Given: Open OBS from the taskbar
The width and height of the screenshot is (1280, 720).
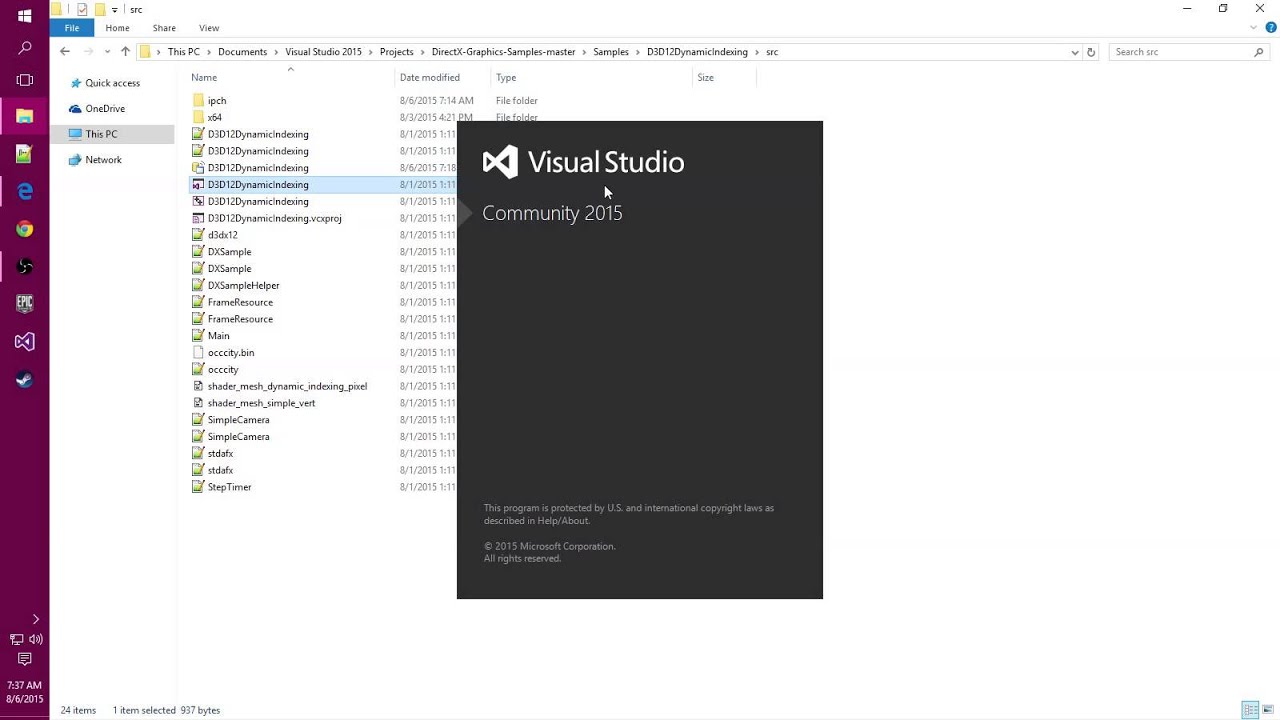Looking at the screenshot, I should point(25,266).
